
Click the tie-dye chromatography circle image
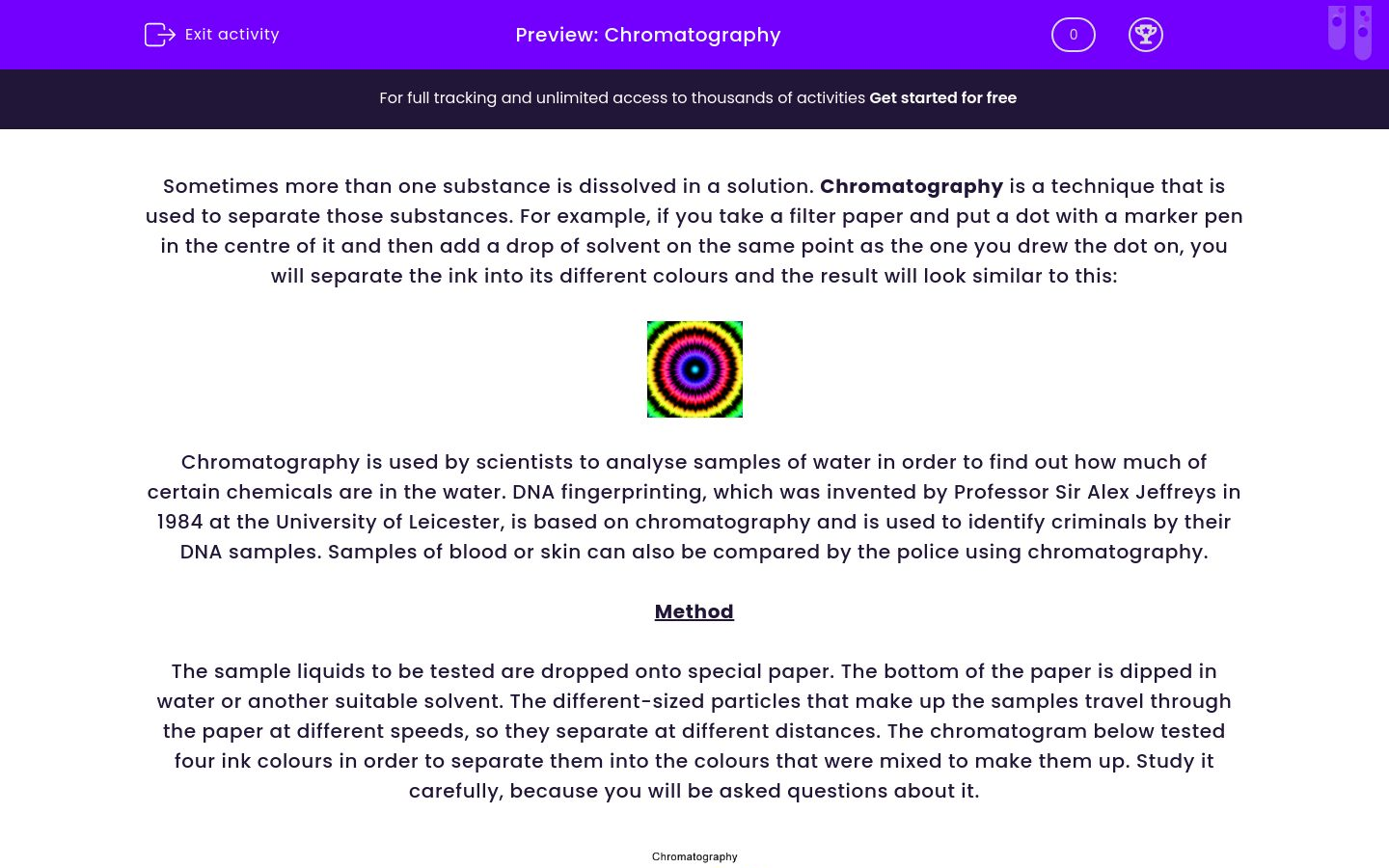pyautogui.click(x=694, y=368)
